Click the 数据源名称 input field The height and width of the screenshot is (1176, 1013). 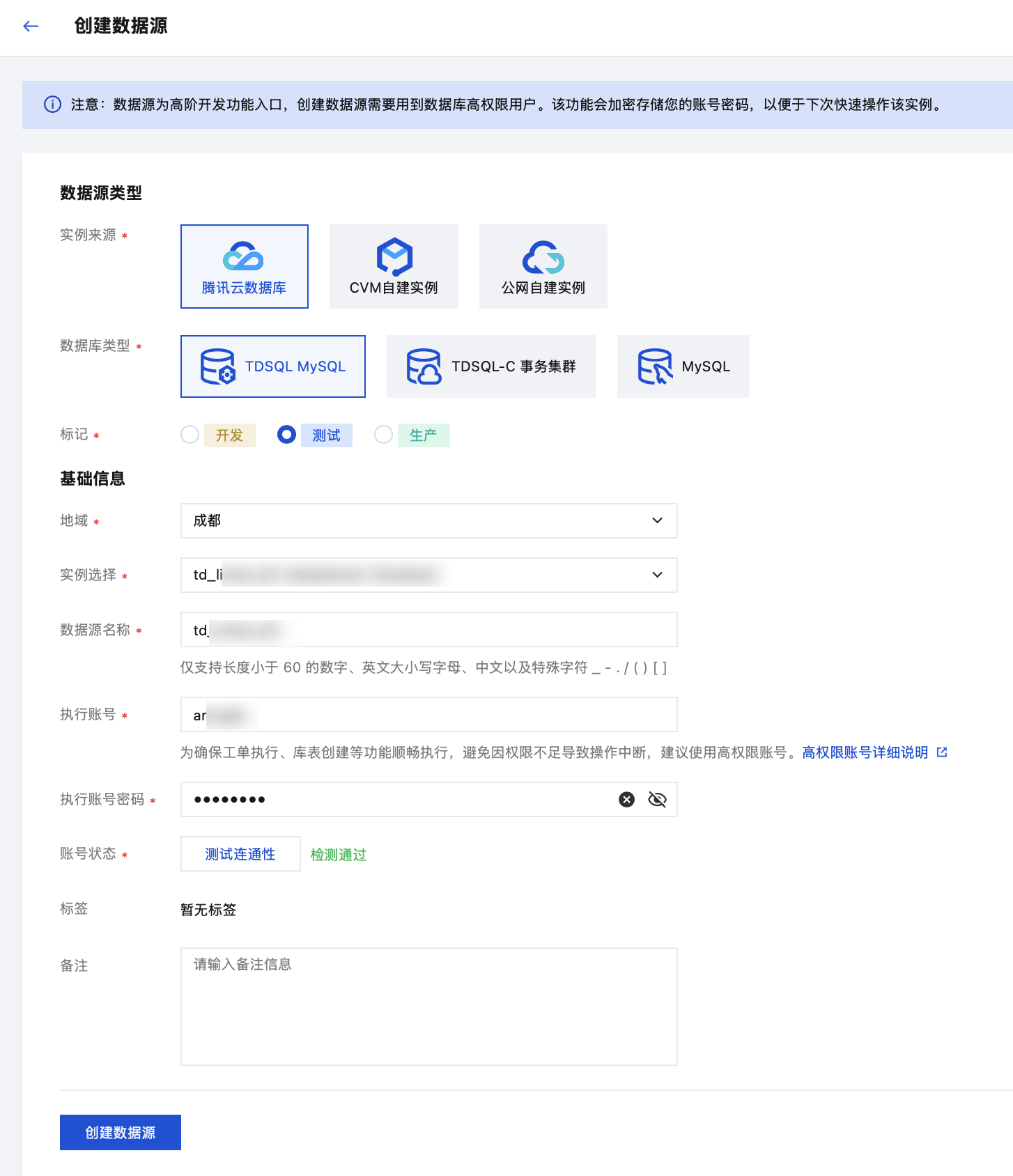(429, 630)
